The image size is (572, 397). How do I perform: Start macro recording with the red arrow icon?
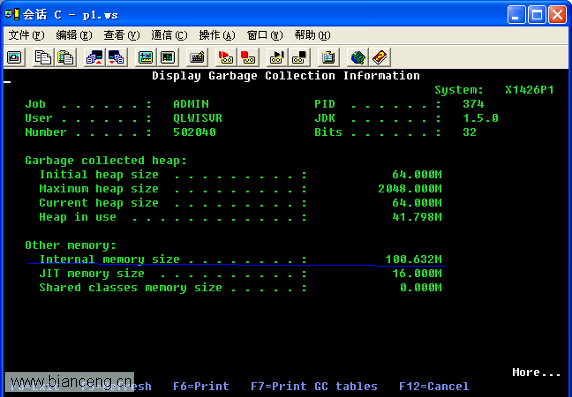(225, 57)
